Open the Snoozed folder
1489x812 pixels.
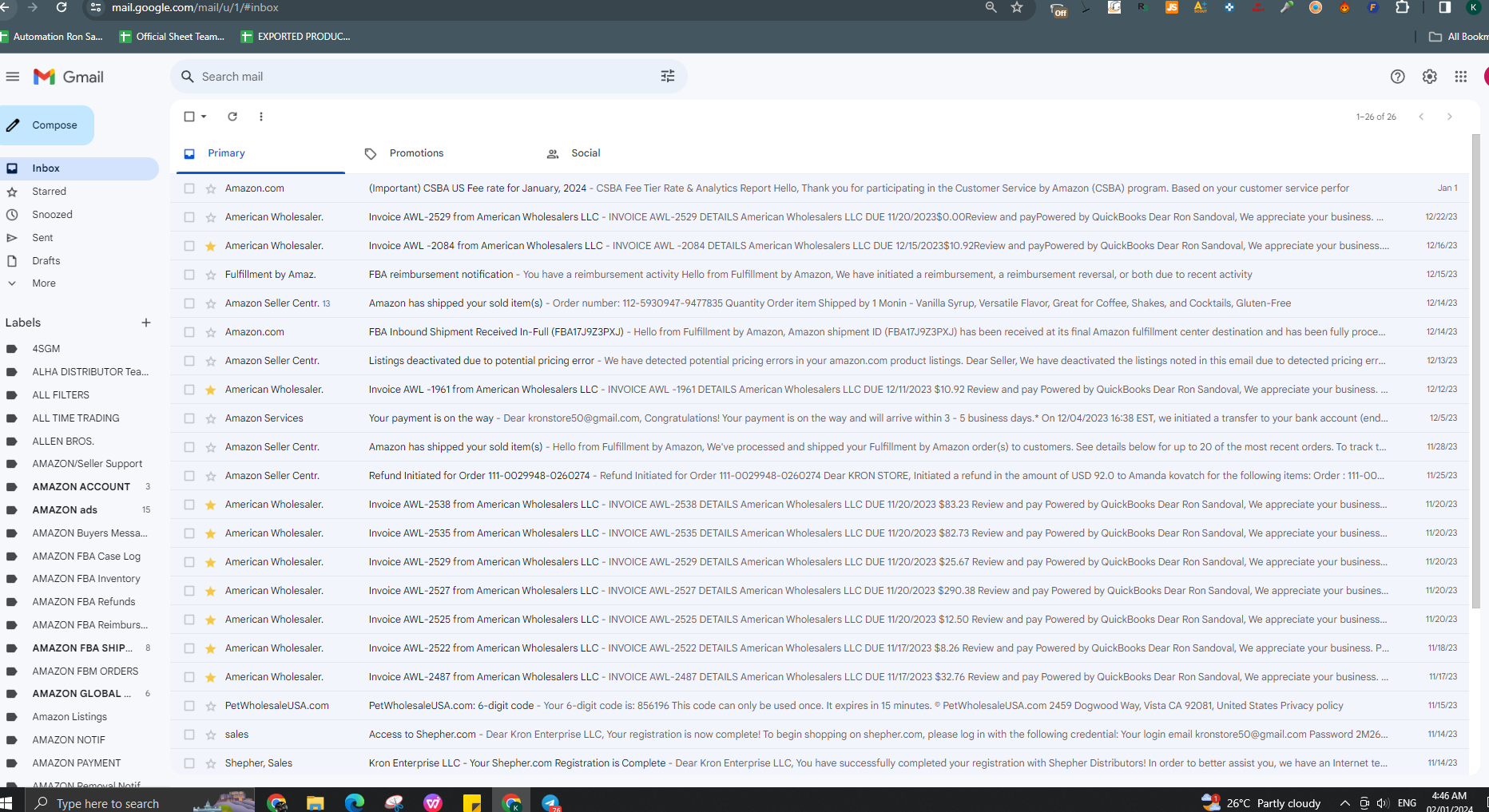point(52,215)
